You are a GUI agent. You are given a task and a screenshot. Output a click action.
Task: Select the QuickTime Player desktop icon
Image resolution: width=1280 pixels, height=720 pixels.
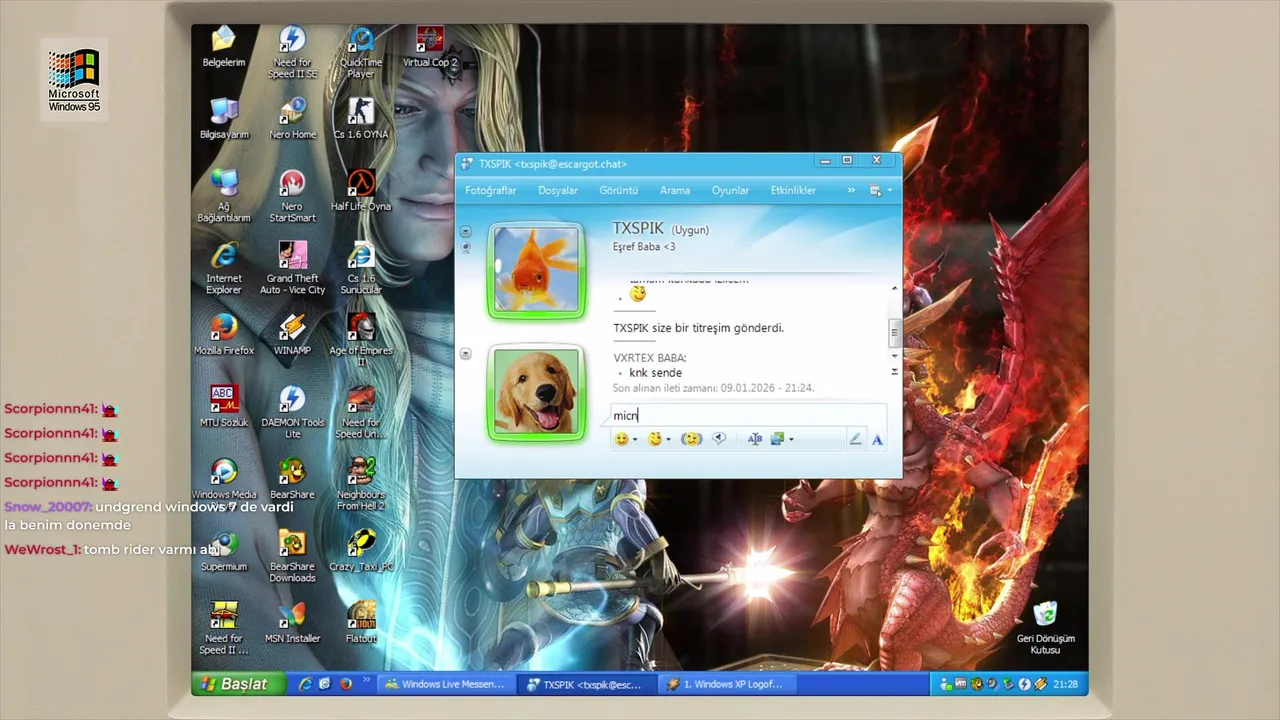pos(361,54)
